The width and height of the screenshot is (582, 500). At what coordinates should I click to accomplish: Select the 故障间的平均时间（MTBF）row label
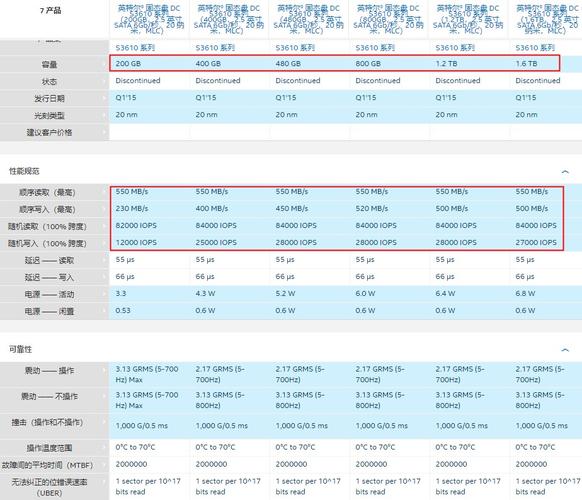point(47,465)
